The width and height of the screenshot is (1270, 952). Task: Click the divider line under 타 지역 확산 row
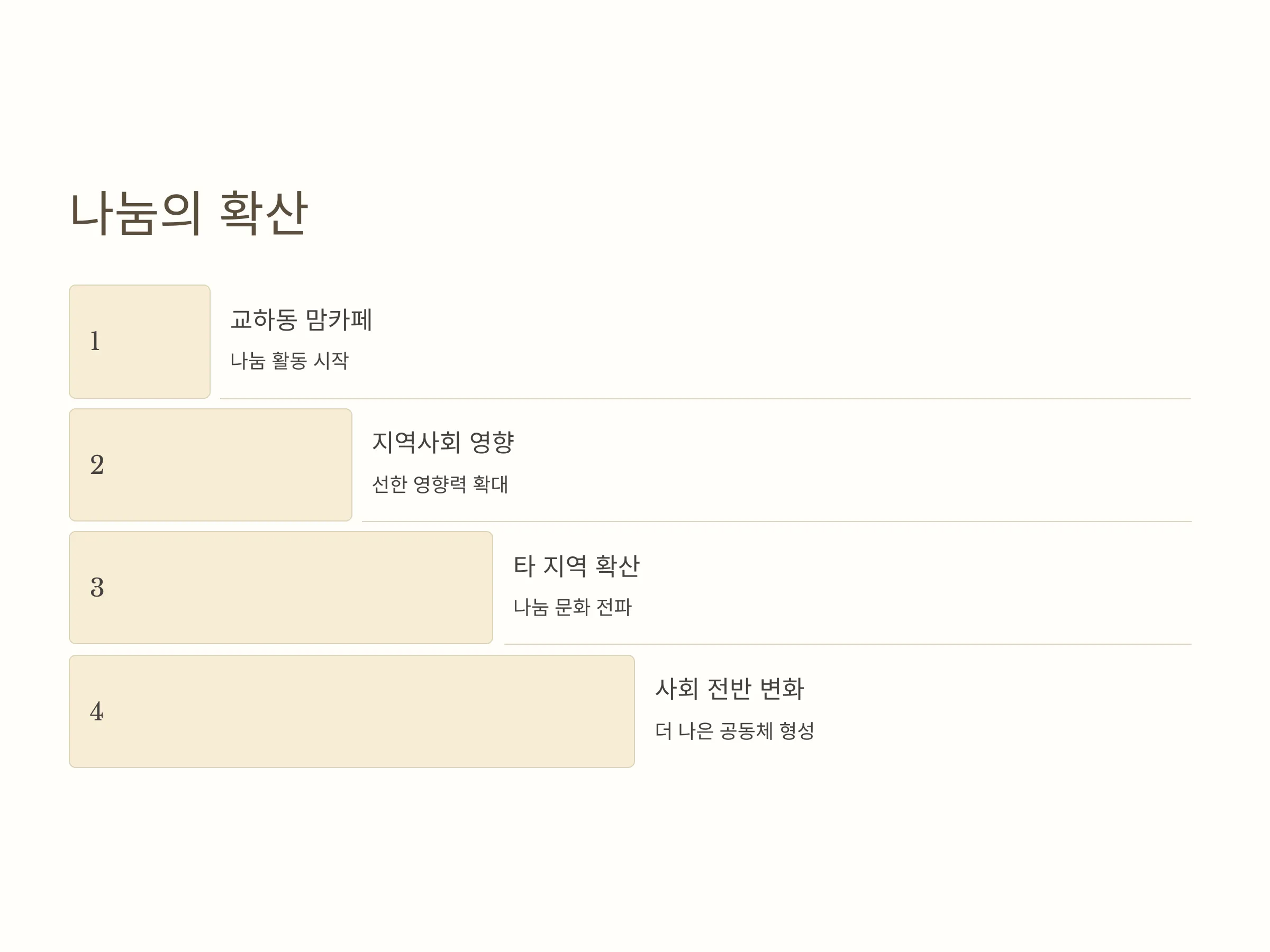pos(848,644)
